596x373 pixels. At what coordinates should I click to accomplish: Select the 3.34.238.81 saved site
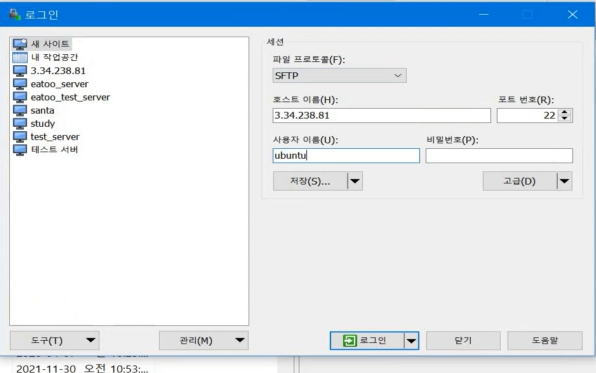(x=58, y=71)
